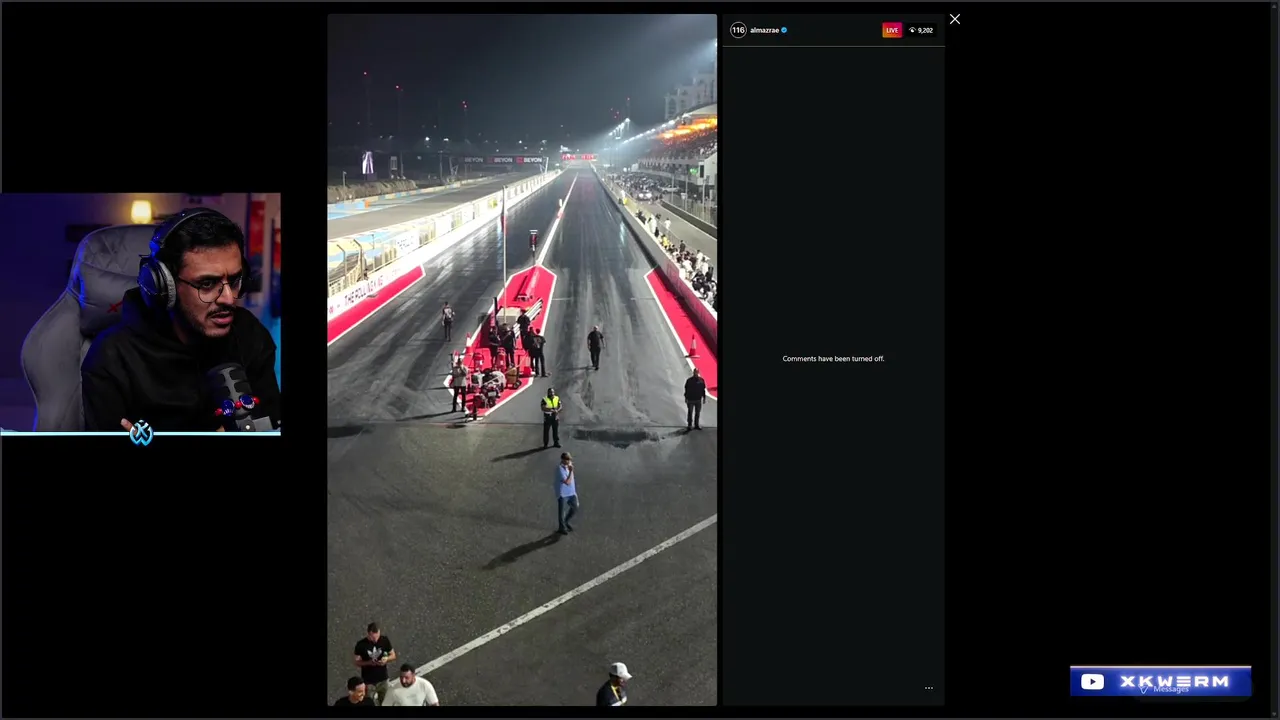Click the red LIVE badge
Image resolution: width=1280 pixels, height=720 pixels.
coord(892,30)
